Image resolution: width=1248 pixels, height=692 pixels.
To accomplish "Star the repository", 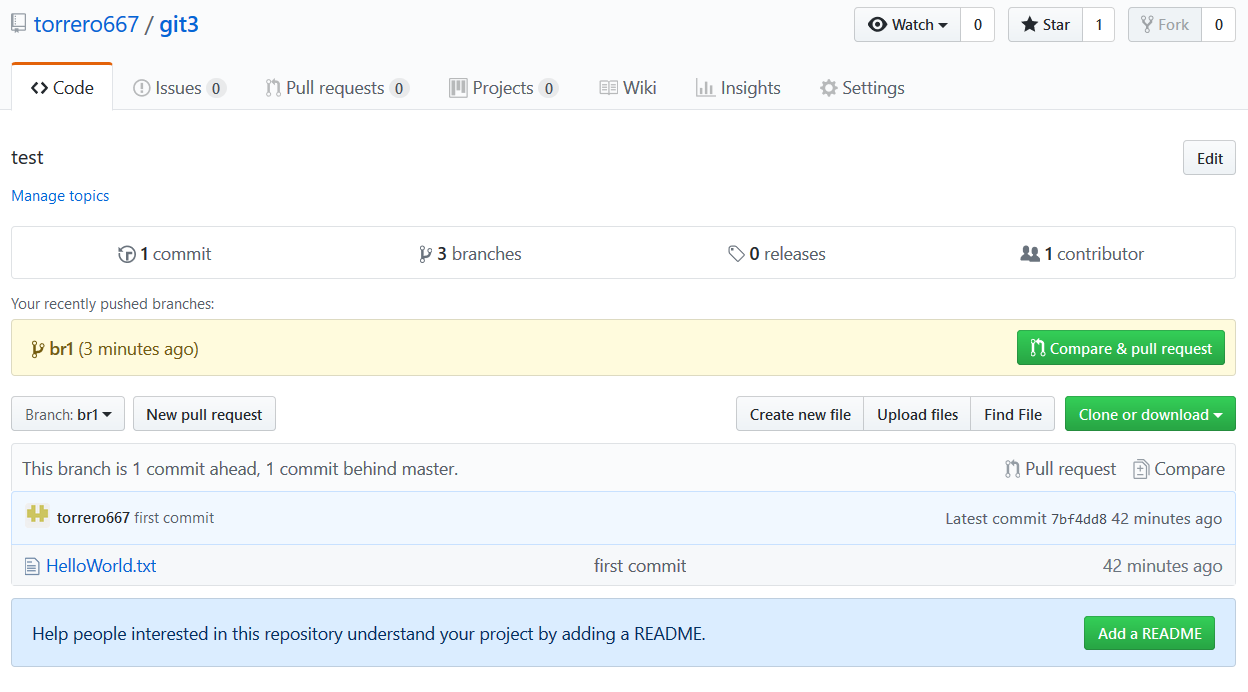I will (1045, 25).
